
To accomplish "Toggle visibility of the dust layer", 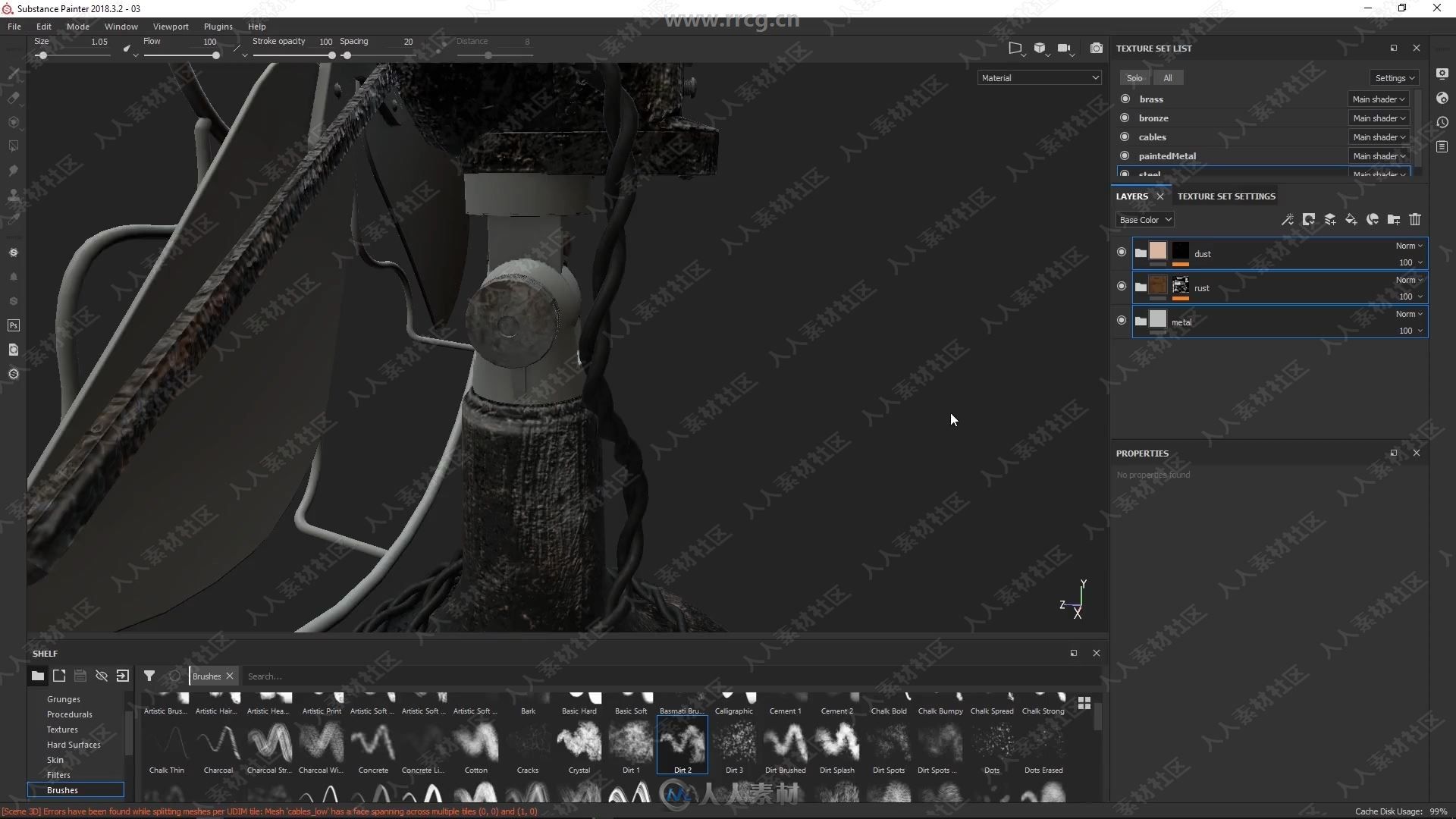I will point(1121,252).
